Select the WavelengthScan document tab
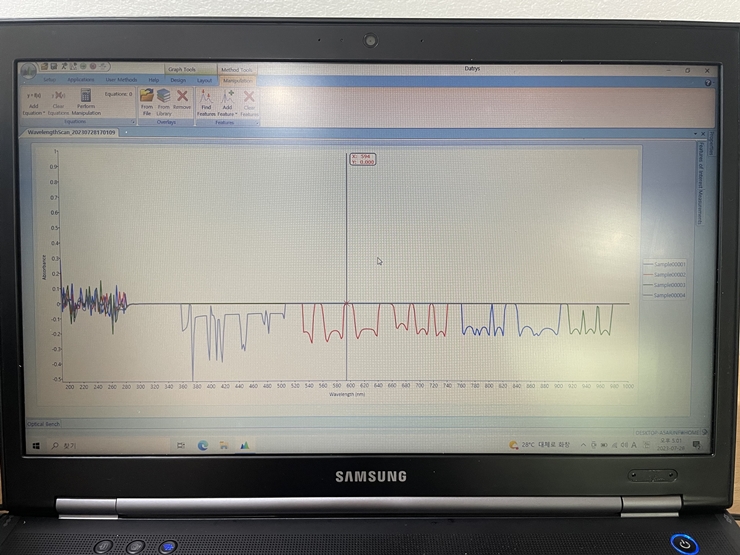Screen dimensions: 740x555 72,132
